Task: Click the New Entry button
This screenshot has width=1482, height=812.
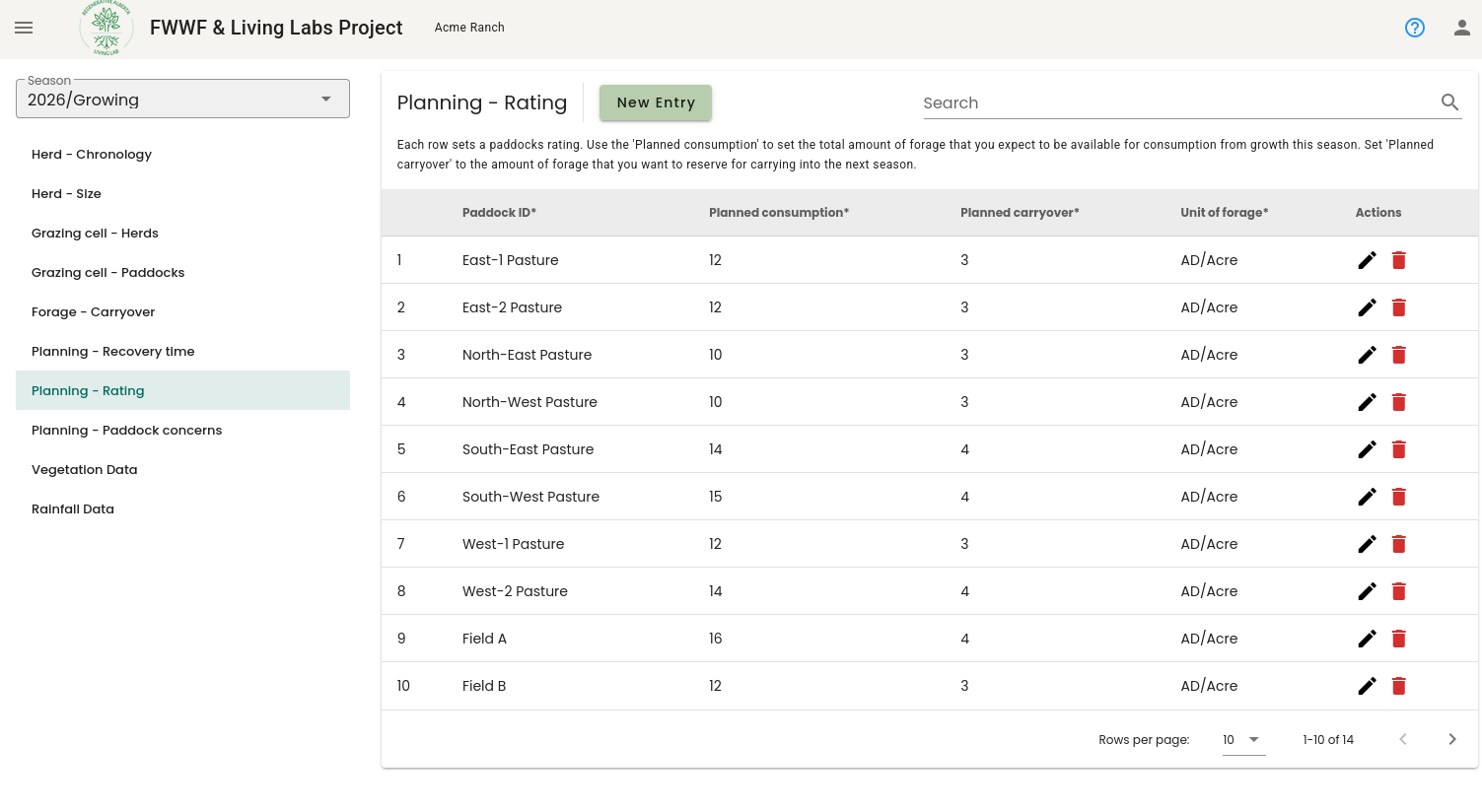Action: click(656, 102)
